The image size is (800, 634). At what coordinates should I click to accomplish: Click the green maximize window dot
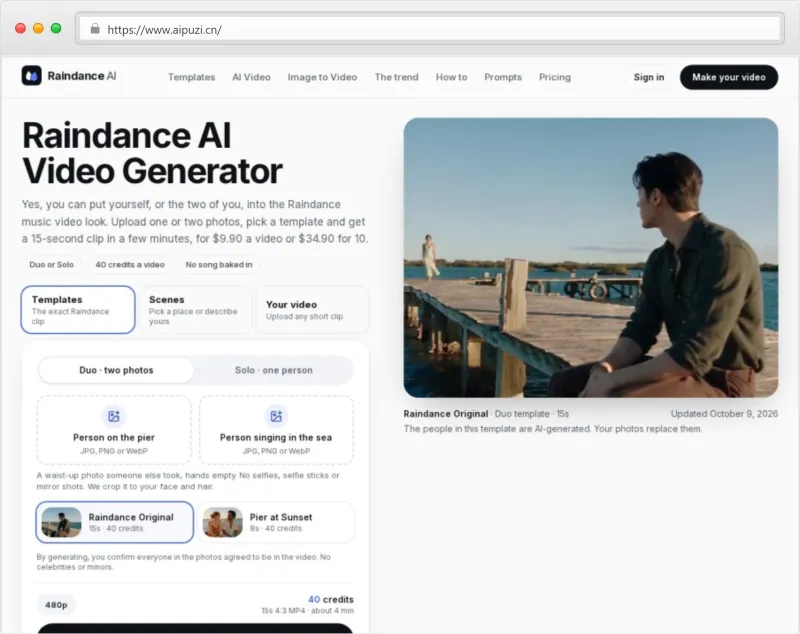(x=56, y=29)
